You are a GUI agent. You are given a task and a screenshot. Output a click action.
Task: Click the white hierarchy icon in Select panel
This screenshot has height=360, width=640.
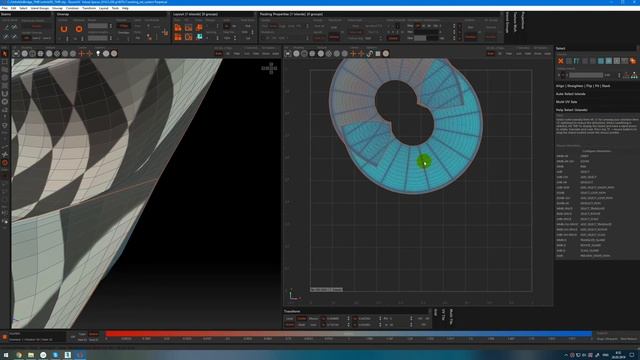pos(634,75)
